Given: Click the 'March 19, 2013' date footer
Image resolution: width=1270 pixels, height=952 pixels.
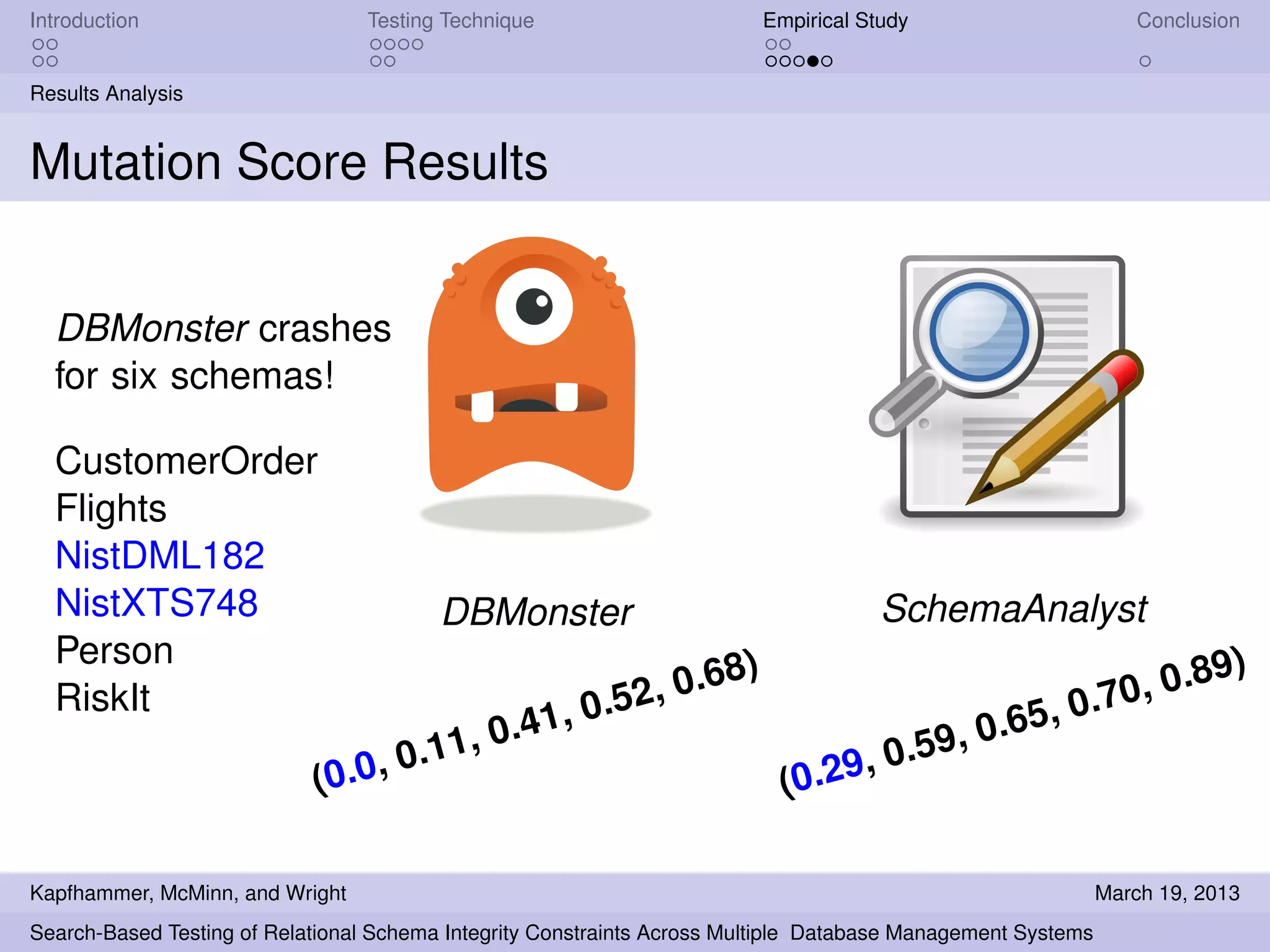Looking at the screenshot, I should point(1167,893).
